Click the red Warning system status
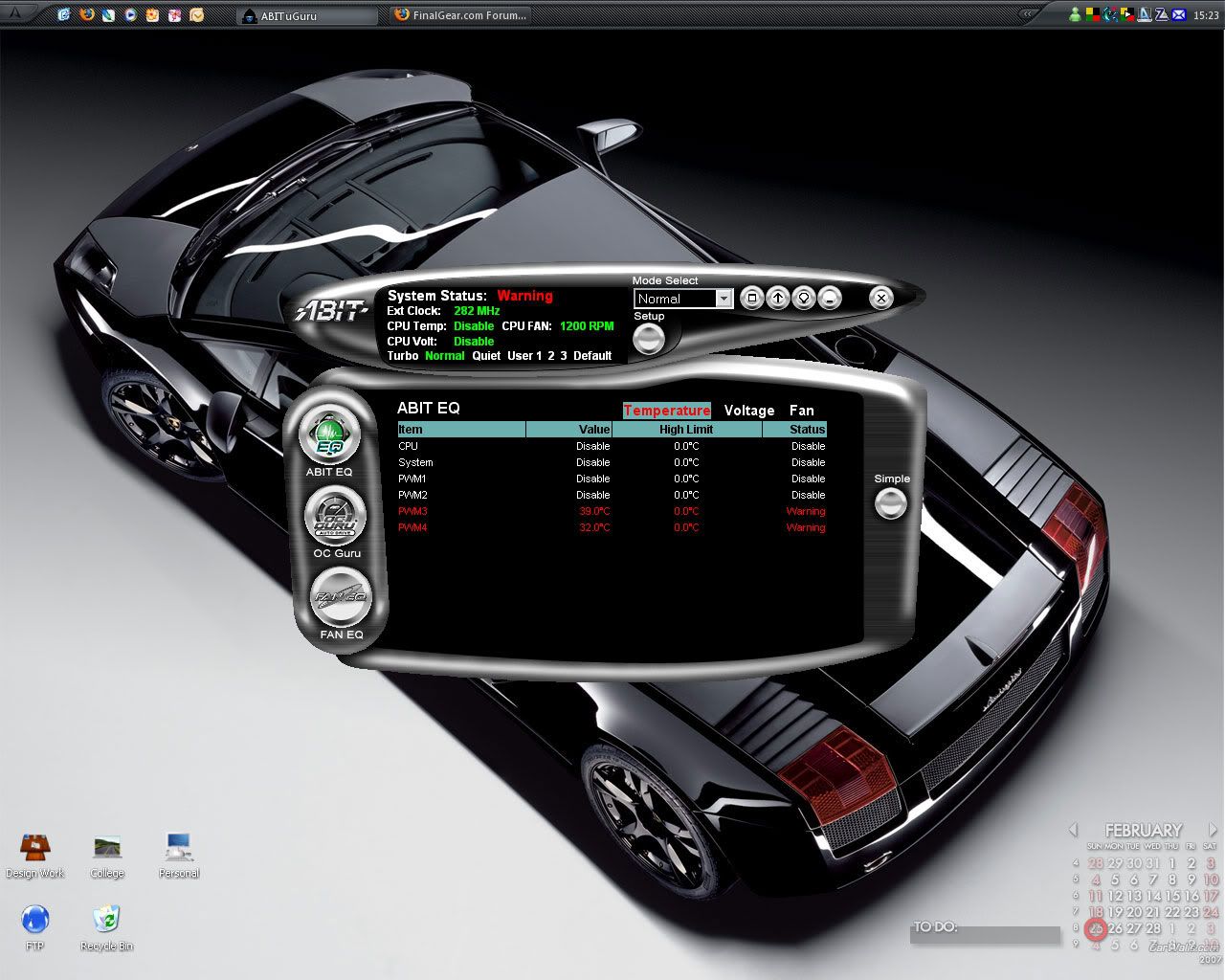This screenshot has height=980, width=1225. click(524, 296)
